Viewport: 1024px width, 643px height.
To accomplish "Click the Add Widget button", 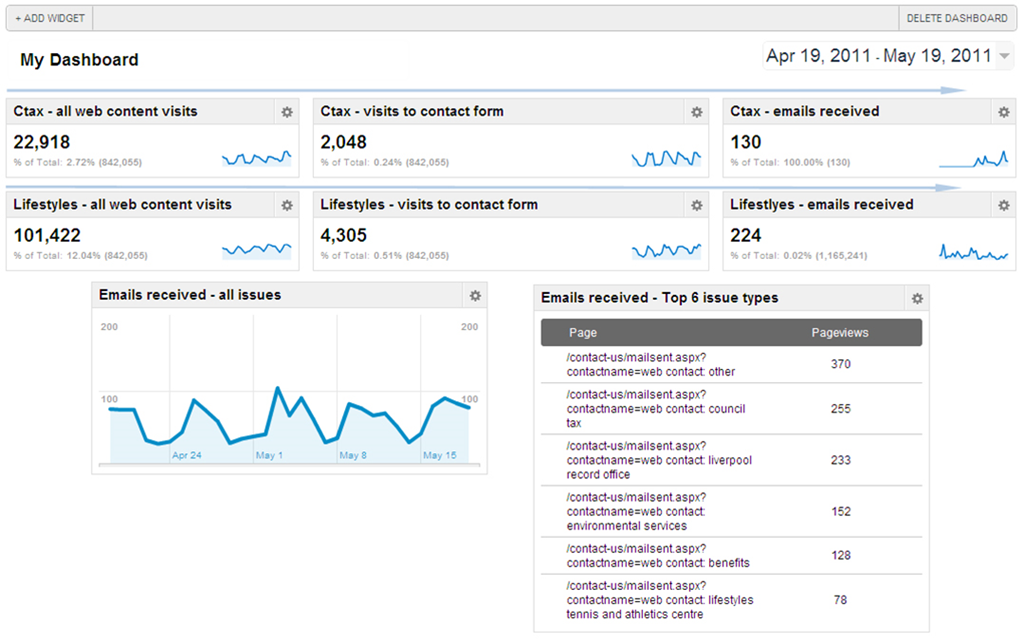I will click(50, 18).
